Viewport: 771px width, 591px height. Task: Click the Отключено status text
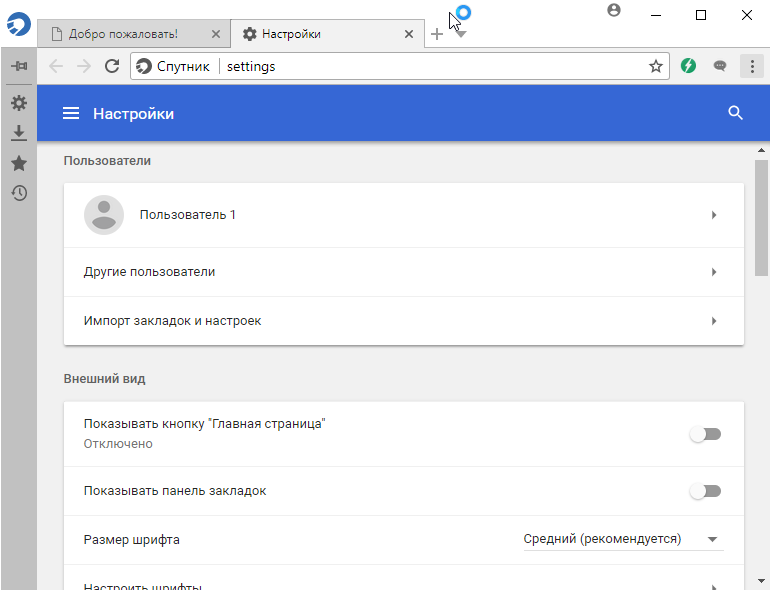(118, 443)
